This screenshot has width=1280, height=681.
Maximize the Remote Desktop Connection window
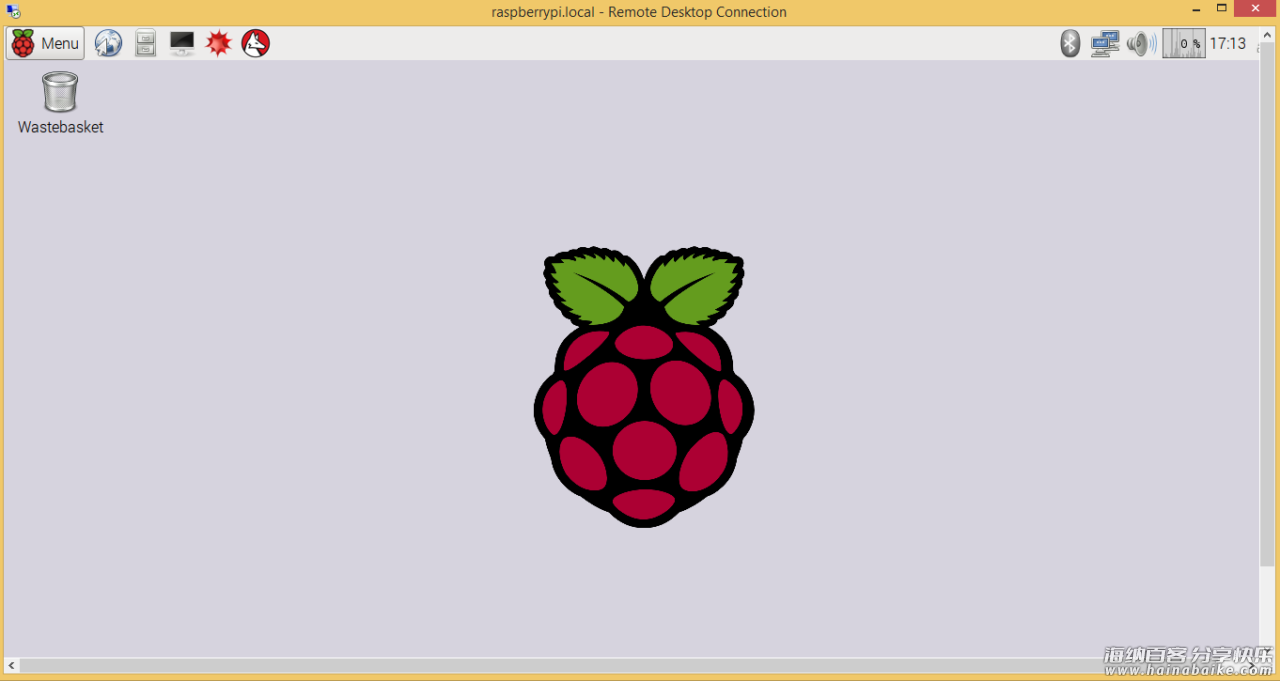pyautogui.click(x=1222, y=9)
